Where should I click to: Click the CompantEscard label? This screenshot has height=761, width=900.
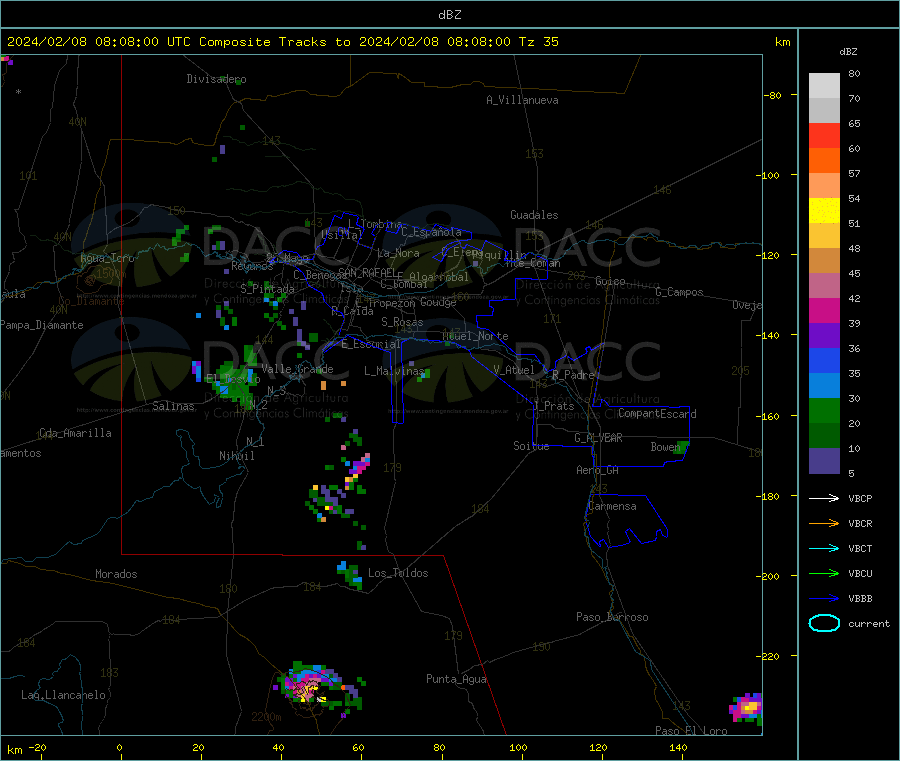[x=657, y=413]
